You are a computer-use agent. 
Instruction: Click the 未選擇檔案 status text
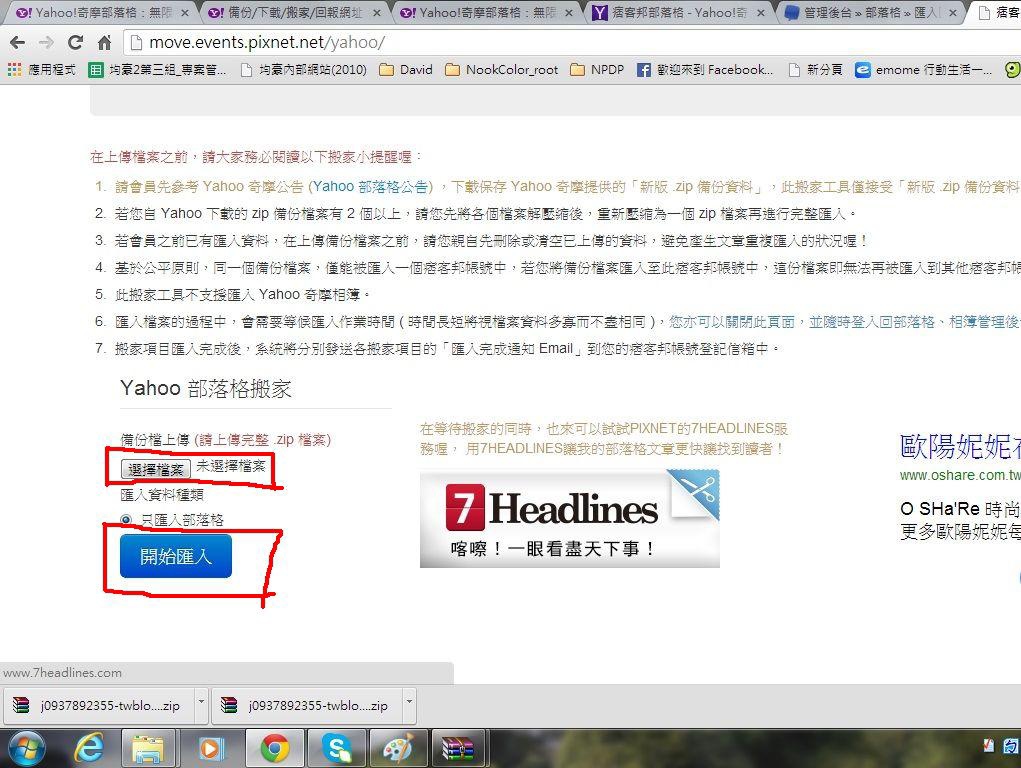click(231, 466)
